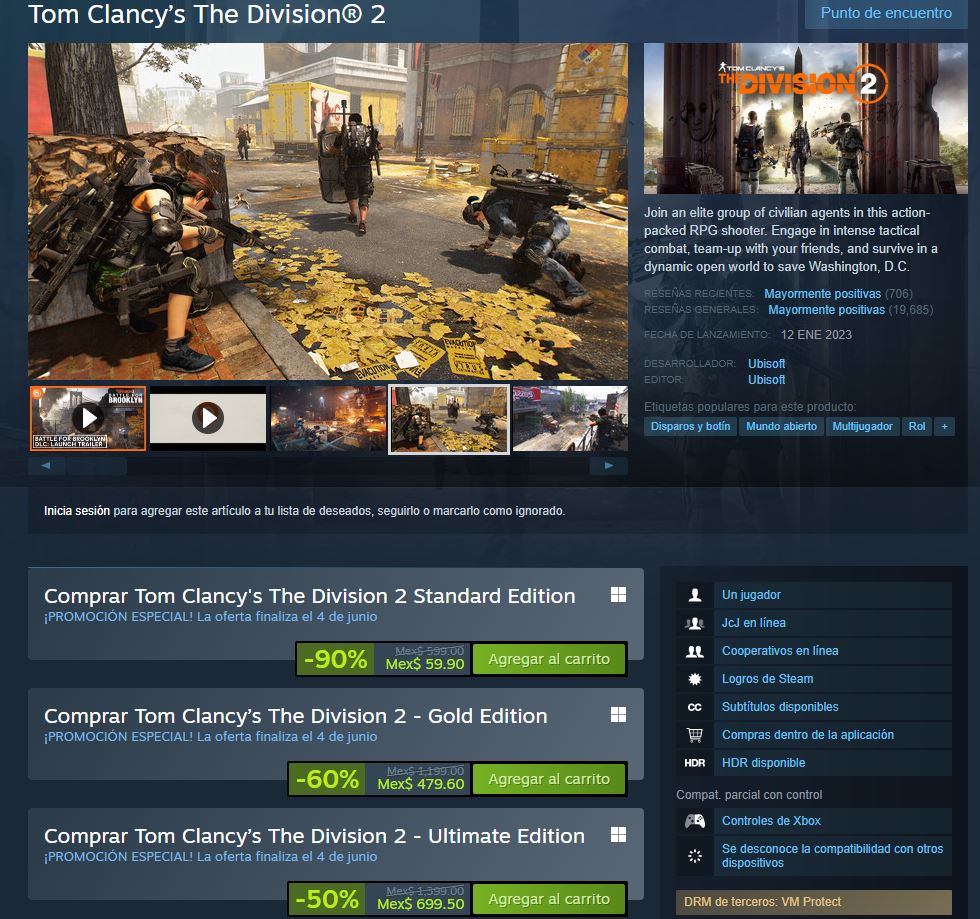
Task: Click the Windows icon on Standard Edition
Action: (x=618, y=595)
